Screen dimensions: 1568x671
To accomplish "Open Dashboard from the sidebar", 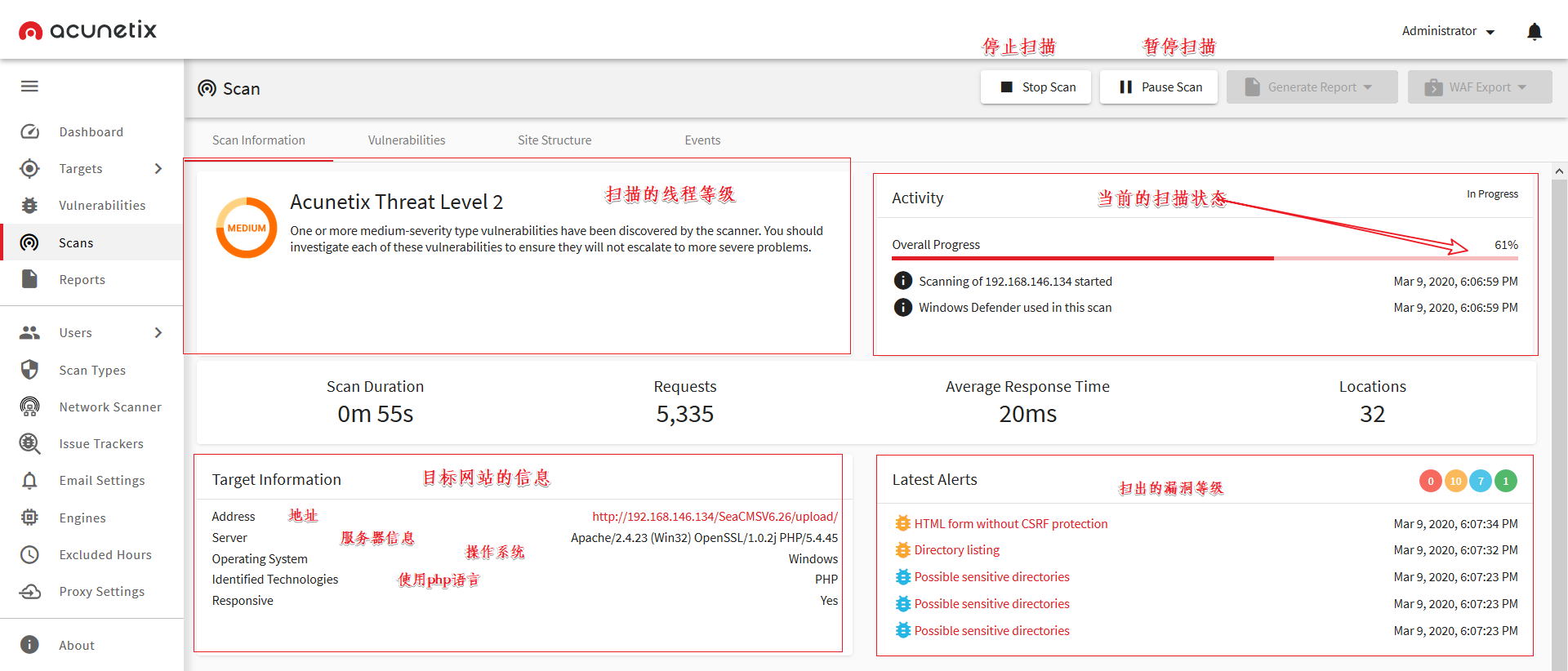I will click(91, 131).
